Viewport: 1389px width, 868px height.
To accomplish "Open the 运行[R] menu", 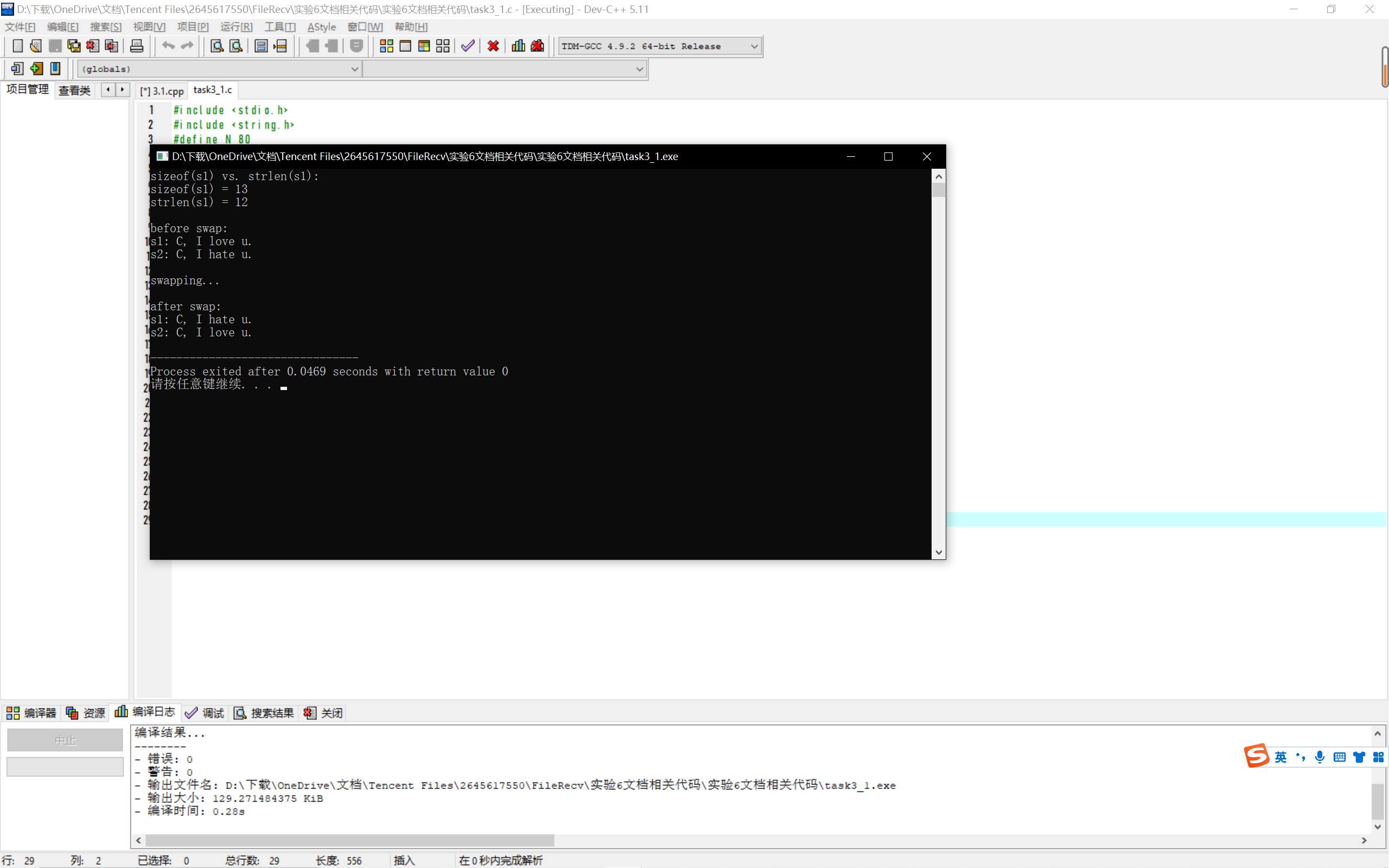I will (236, 27).
